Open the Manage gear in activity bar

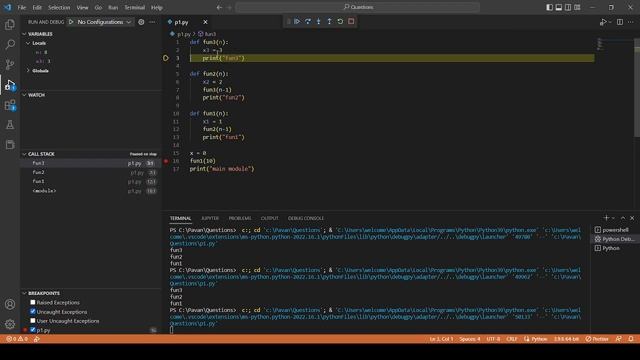pos(10,324)
